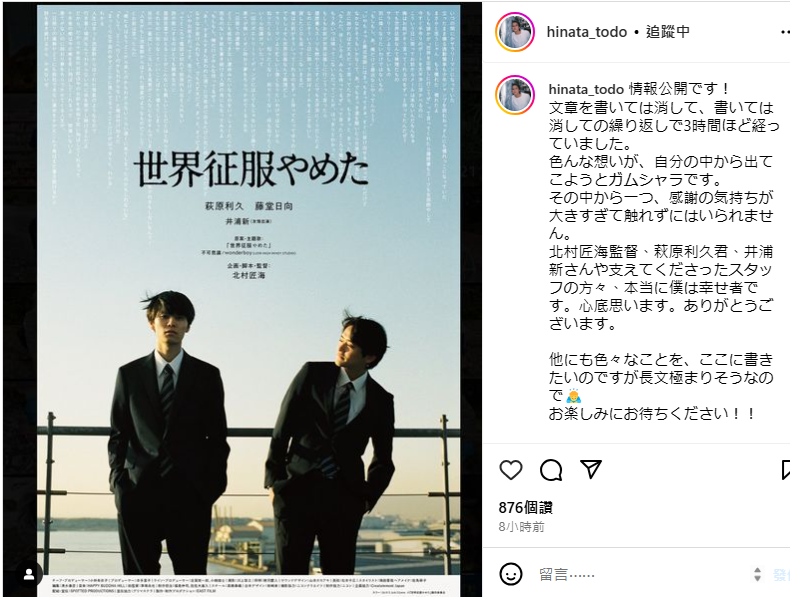The height and width of the screenshot is (597, 790).
Task: Click the hinata_todo username in the header
Action: pos(587,32)
